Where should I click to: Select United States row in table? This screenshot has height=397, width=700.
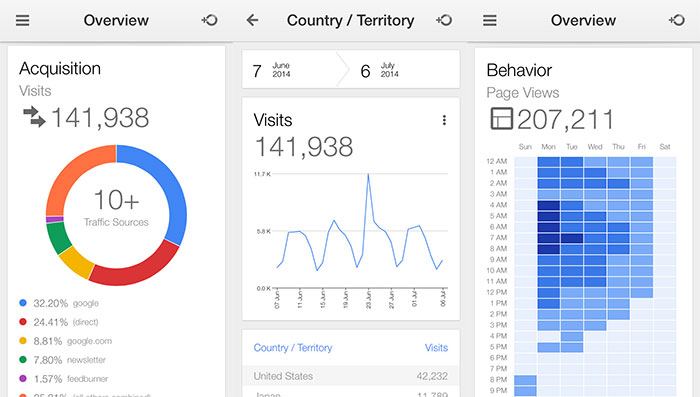350,376
